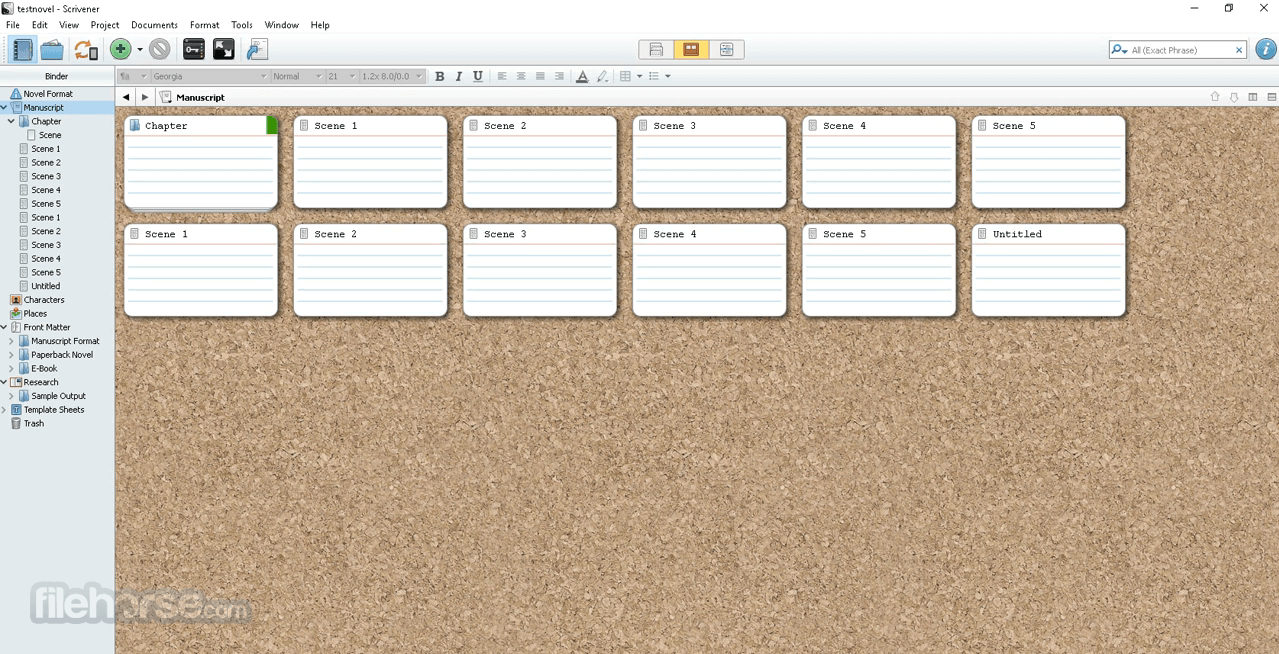Open the paragraph style preset dropdown
This screenshot has width=1279, height=654.
133,76
